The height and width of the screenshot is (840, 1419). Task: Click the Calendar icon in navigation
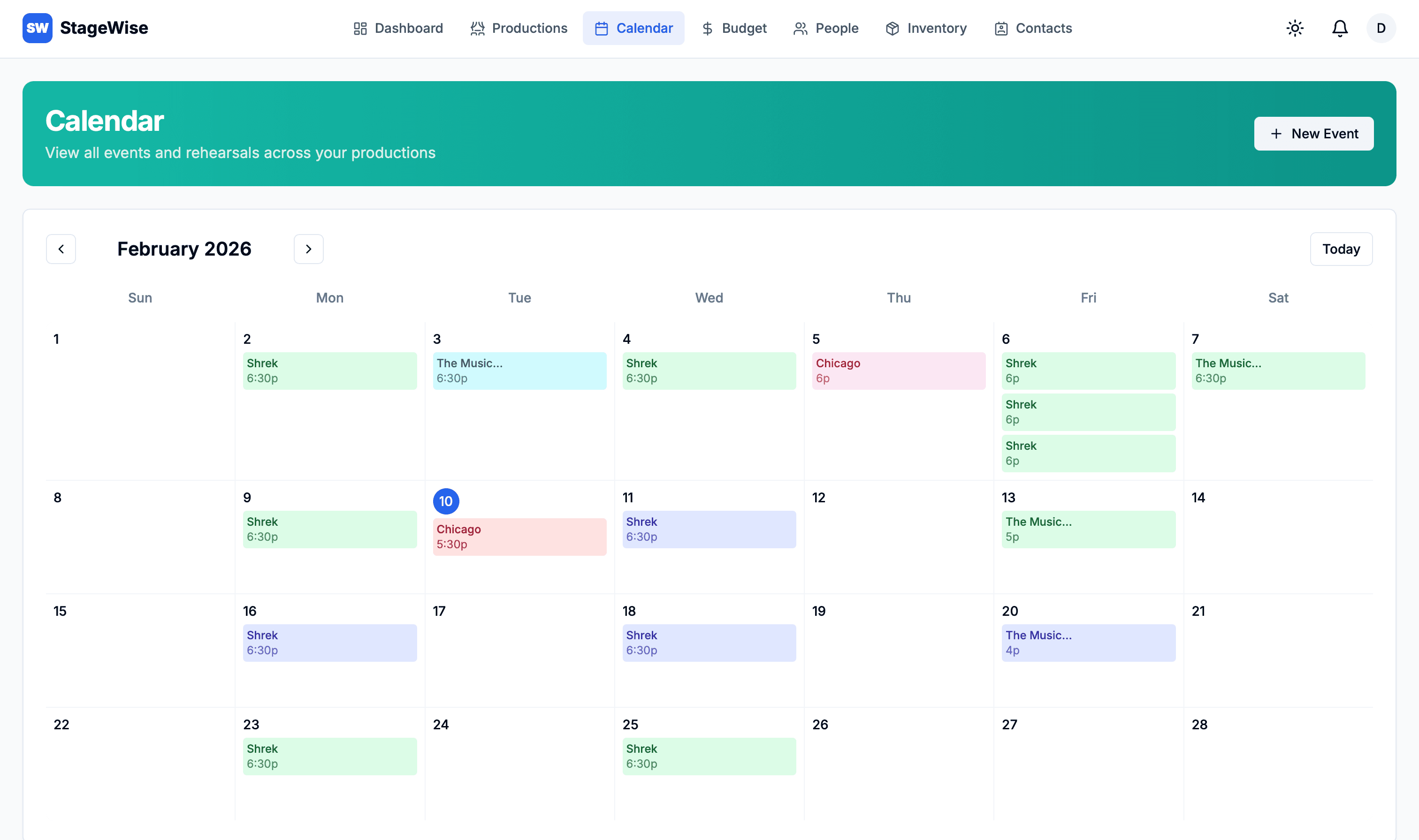click(x=601, y=28)
